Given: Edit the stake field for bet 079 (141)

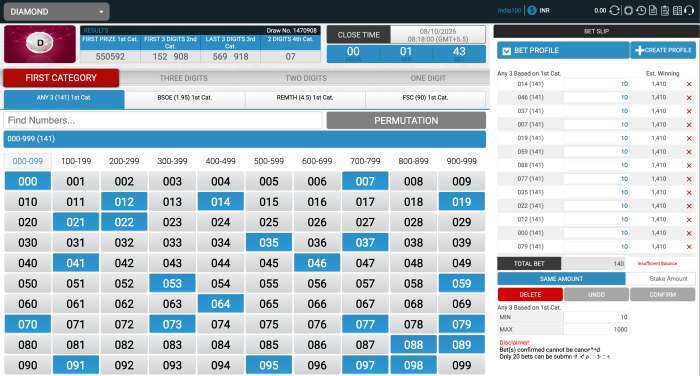Looking at the screenshot, I should click(x=596, y=246).
